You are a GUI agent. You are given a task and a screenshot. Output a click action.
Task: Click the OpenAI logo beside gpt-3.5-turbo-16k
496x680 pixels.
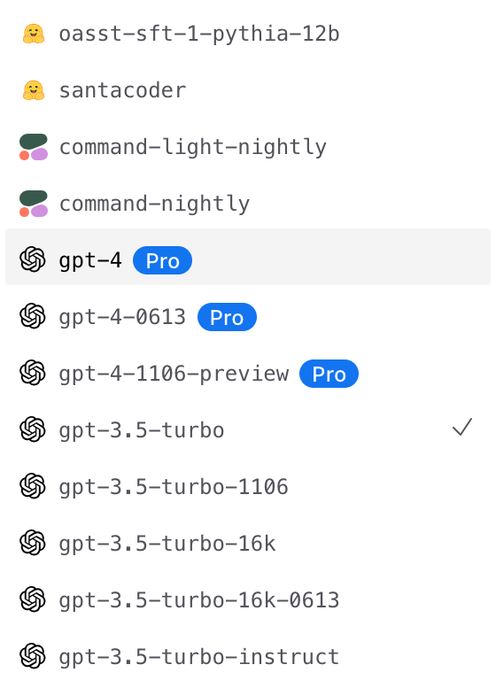[33, 543]
